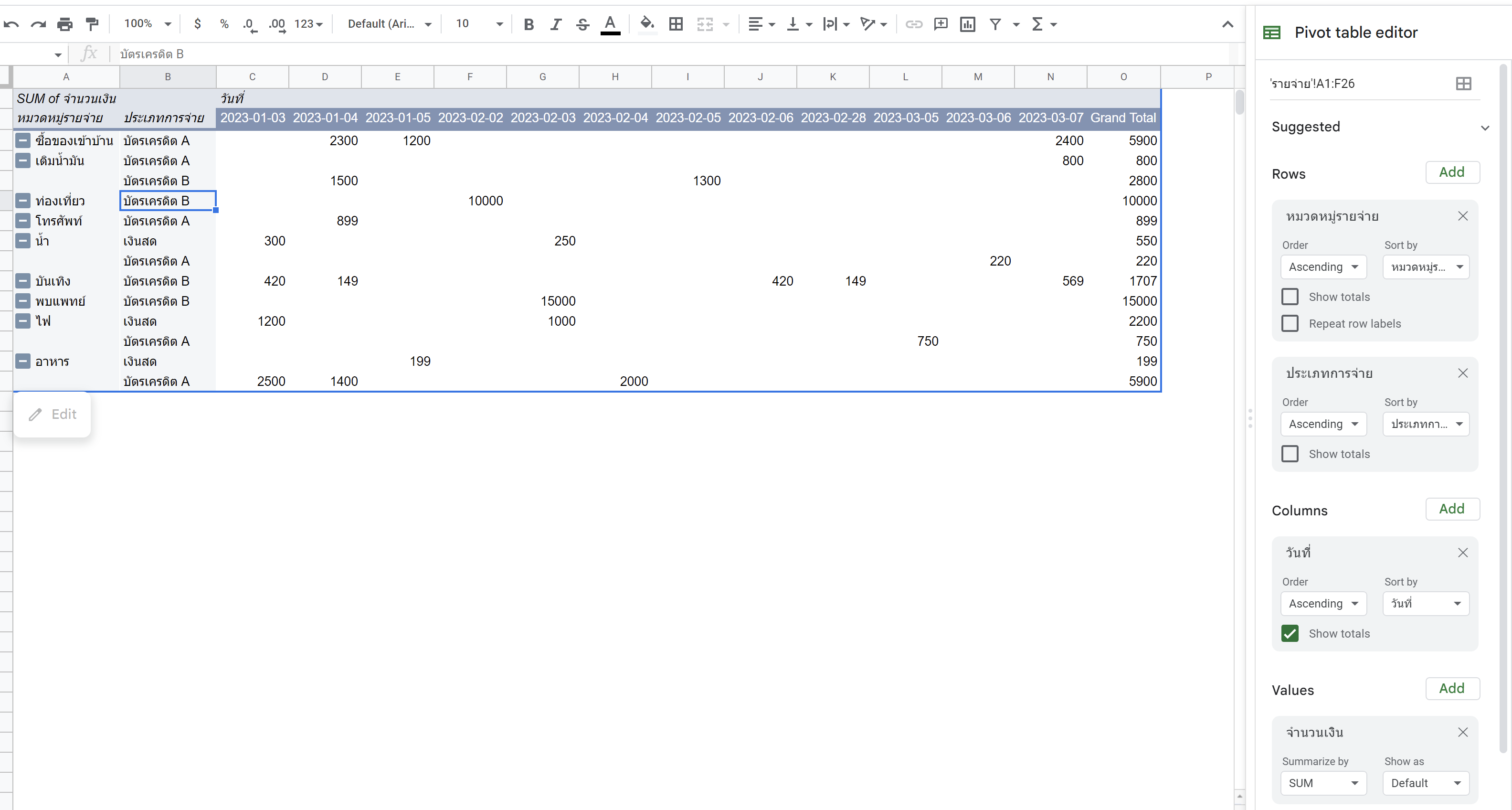Enable Show totals for หมวดหมู่รายจ่าย
This screenshot has height=810, width=1512.
pyautogui.click(x=1290, y=297)
